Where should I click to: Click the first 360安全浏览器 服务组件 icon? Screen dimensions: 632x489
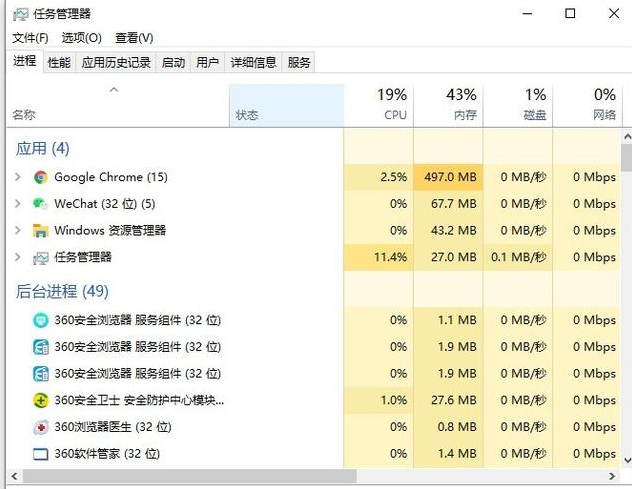click(40, 320)
